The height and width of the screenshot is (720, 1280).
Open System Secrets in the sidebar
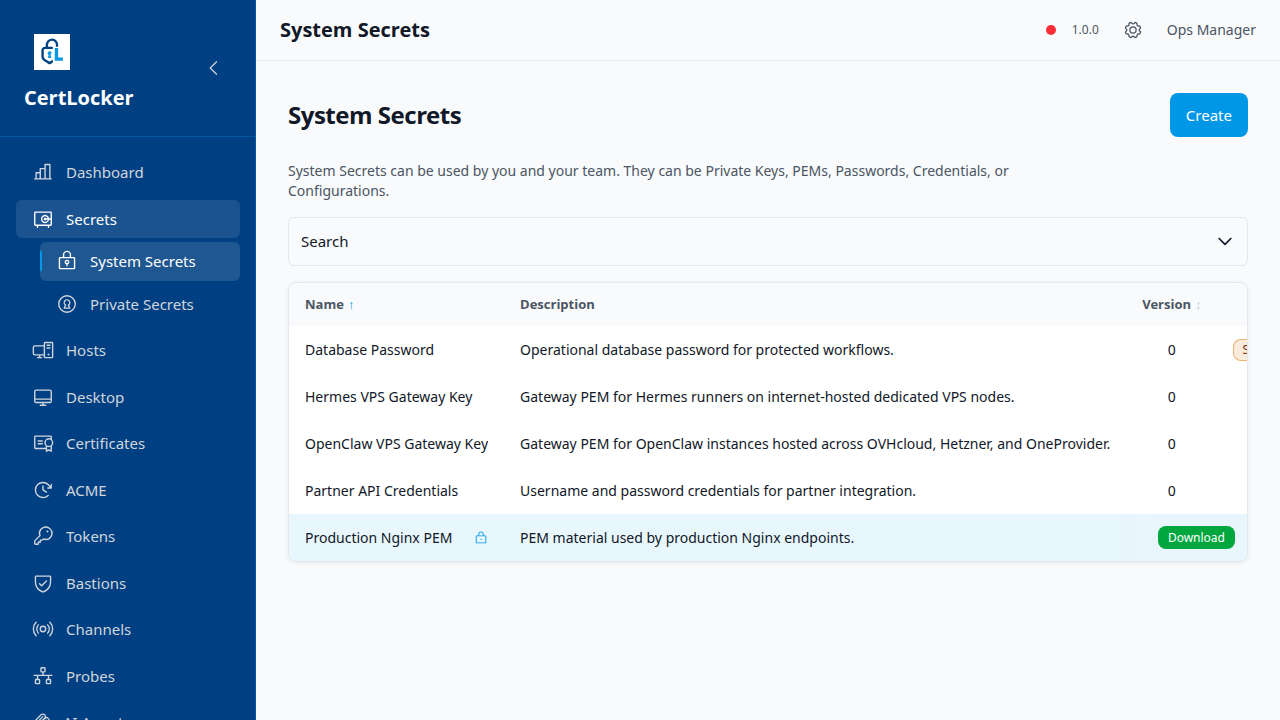tap(140, 261)
